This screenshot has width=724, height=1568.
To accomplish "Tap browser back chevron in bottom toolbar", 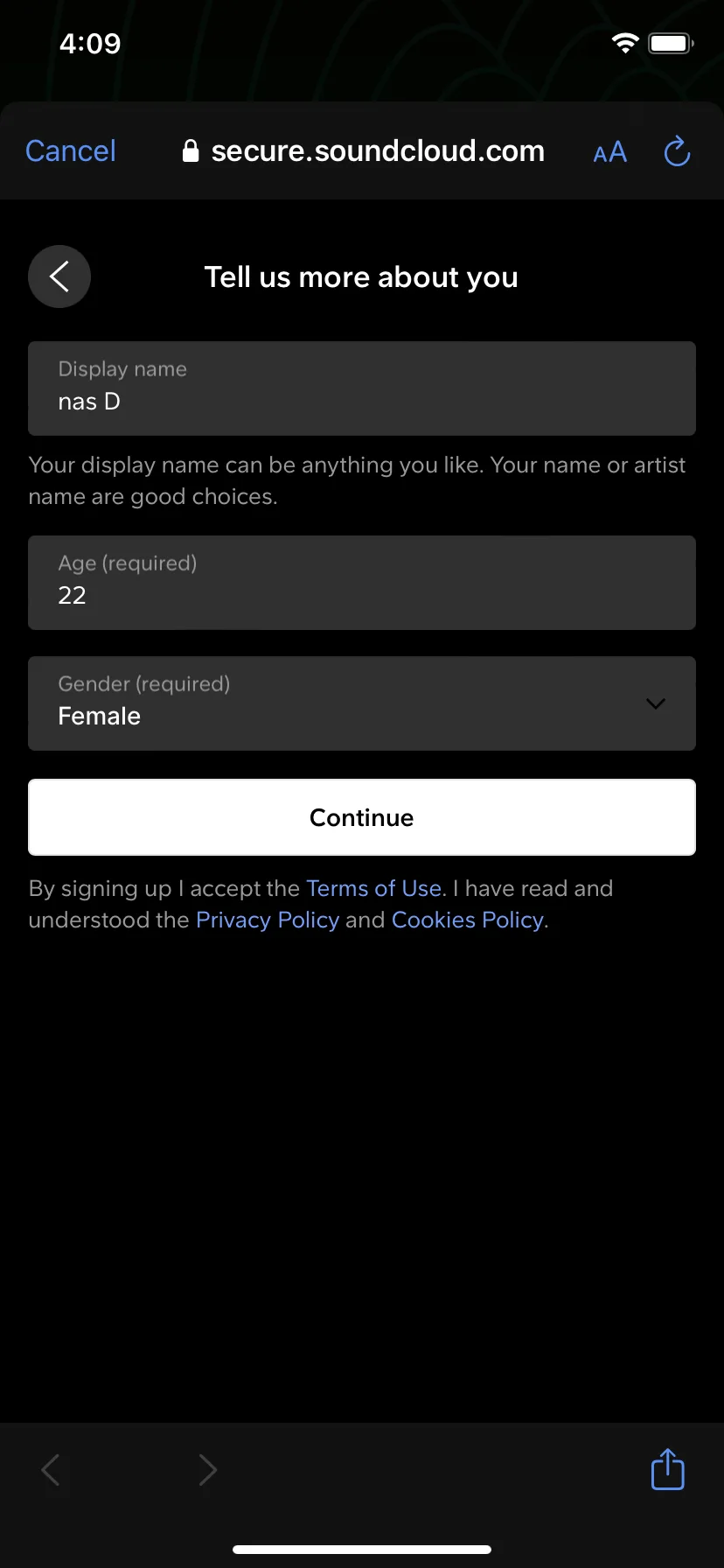I will [51, 1470].
